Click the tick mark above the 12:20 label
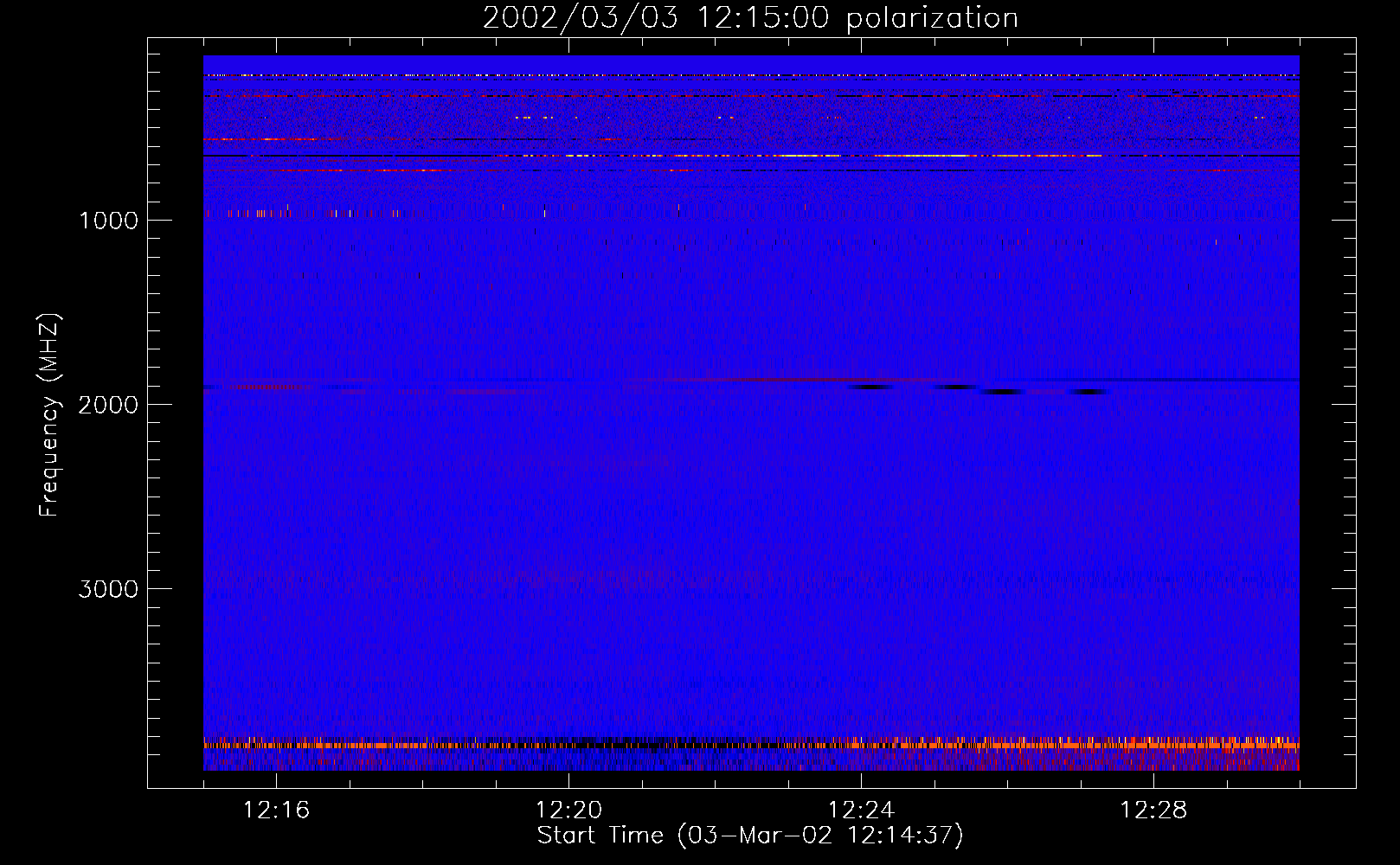This screenshot has height=865, width=1400. 568,779
